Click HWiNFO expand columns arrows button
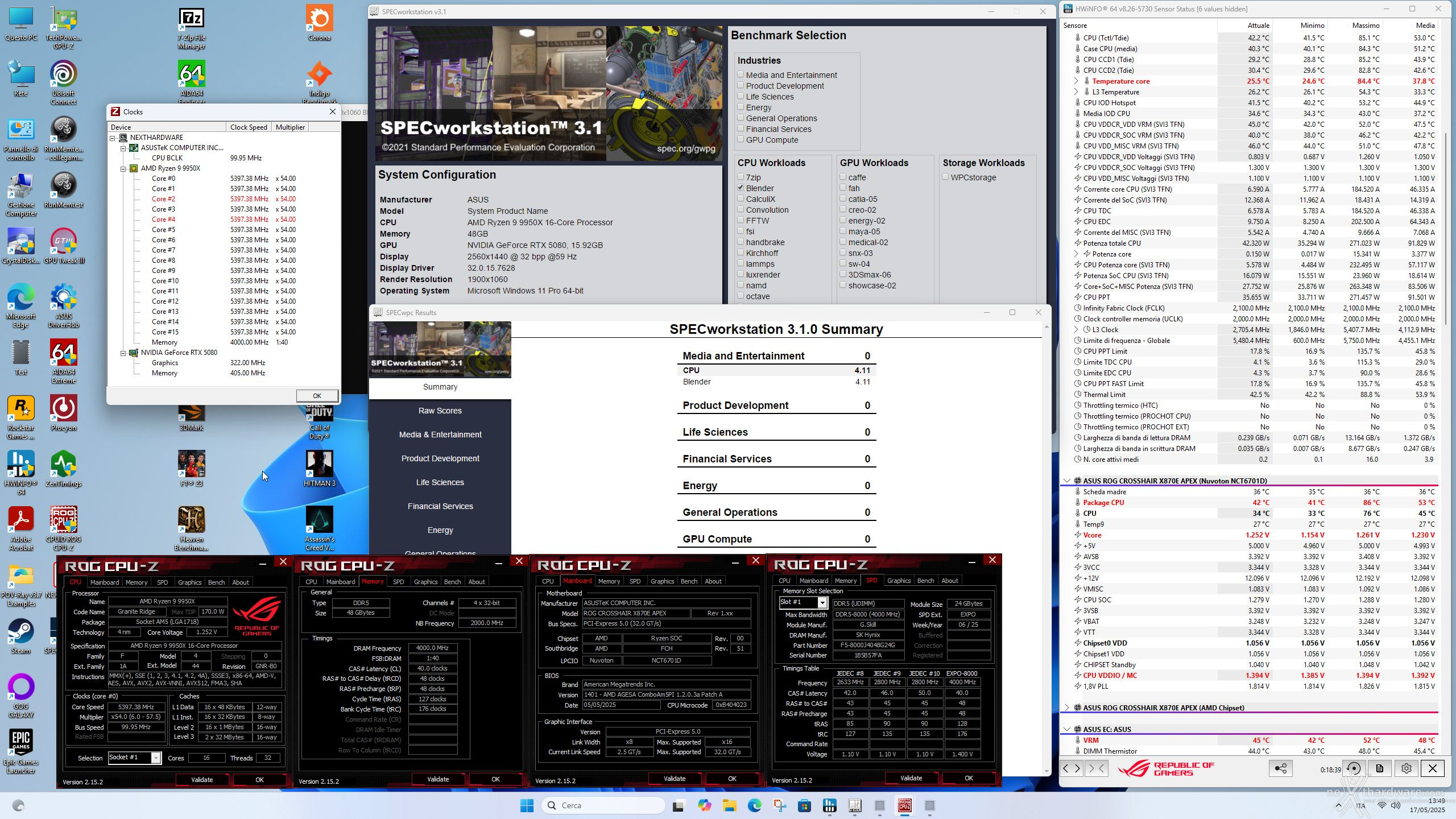This screenshot has height=819, width=1456. (1072, 768)
